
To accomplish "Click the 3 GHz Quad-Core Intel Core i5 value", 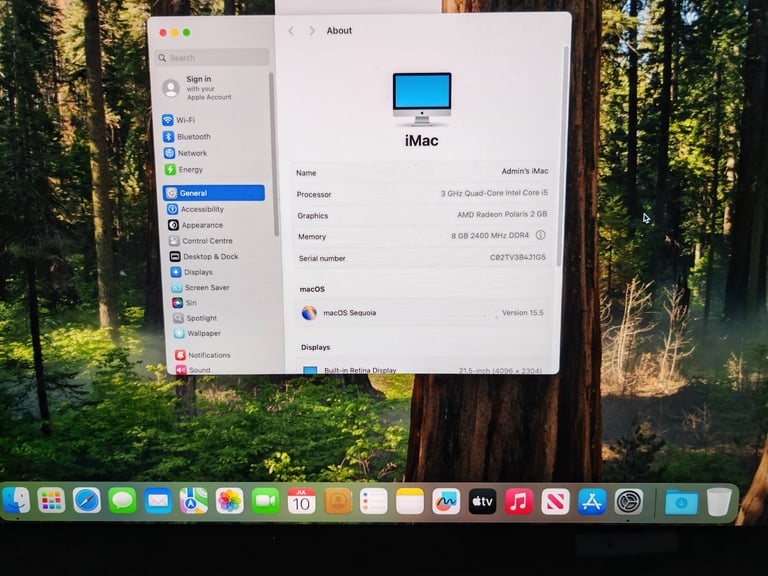I will (494, 193).
